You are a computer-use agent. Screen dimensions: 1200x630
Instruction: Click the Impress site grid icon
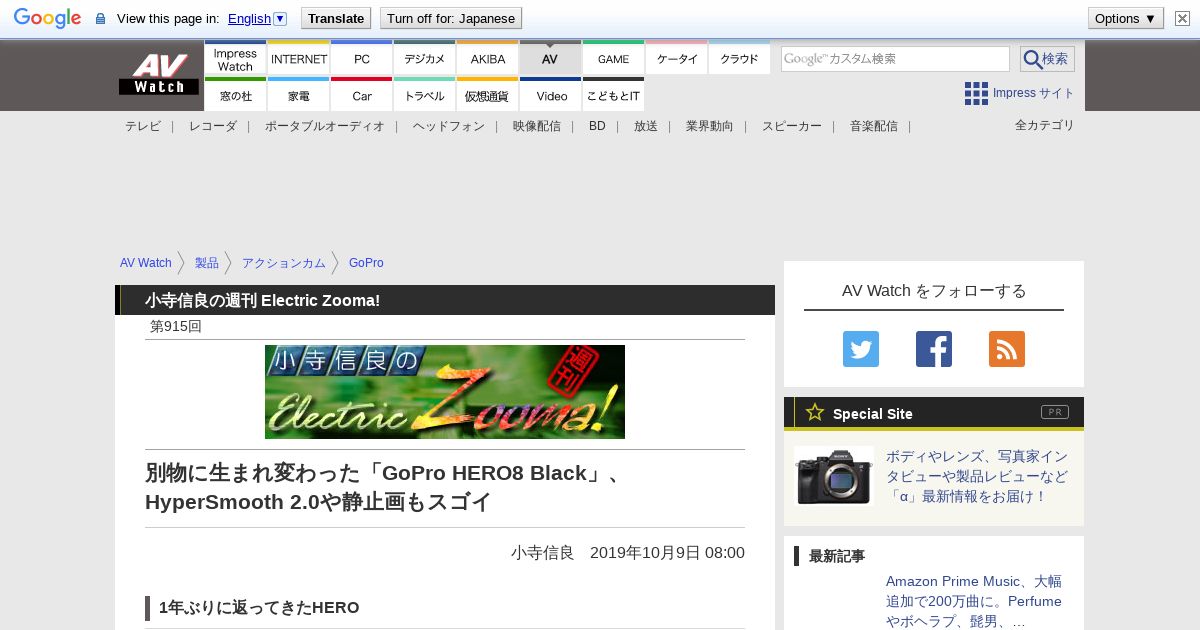976,93
